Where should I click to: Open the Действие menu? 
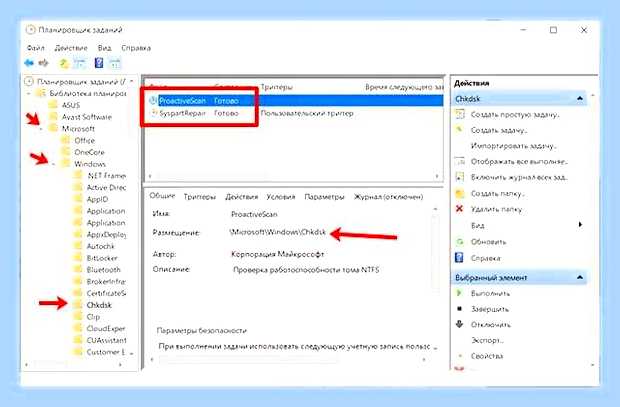71,48
